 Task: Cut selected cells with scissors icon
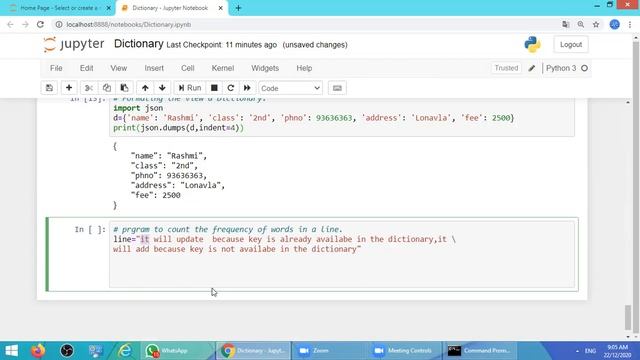point(89,88)
